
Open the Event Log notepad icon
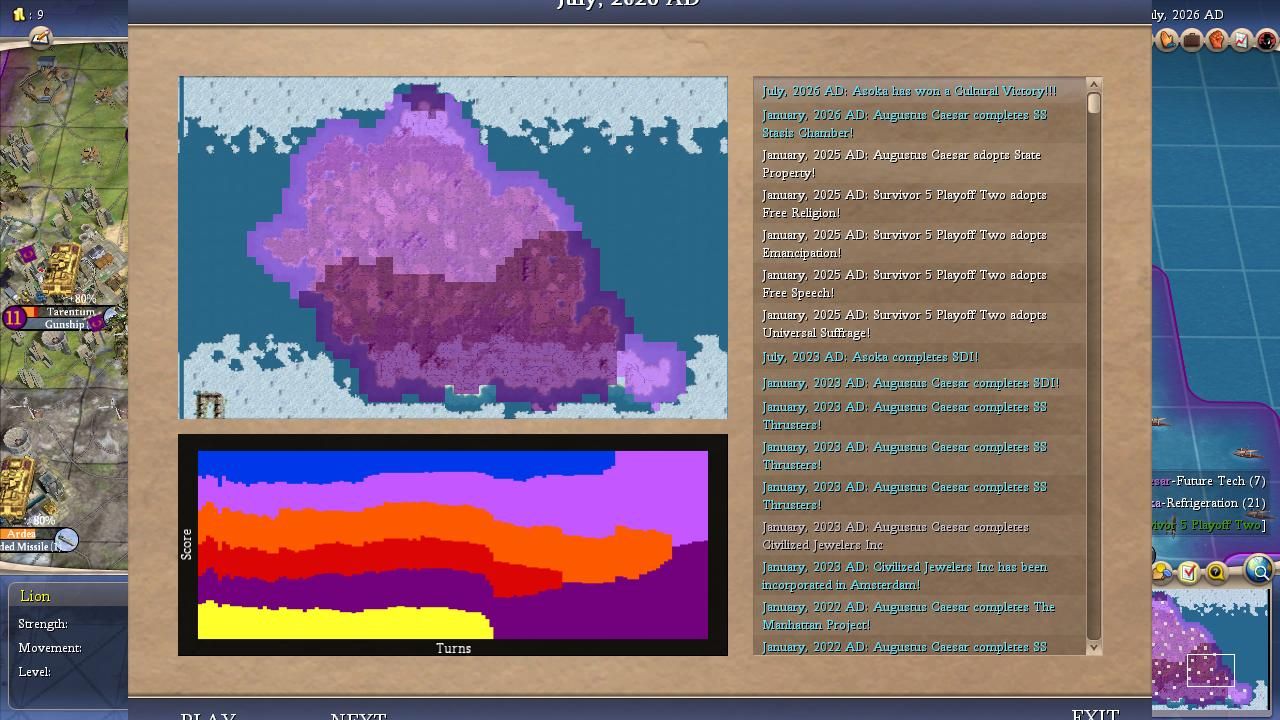[x=40, y=38]
